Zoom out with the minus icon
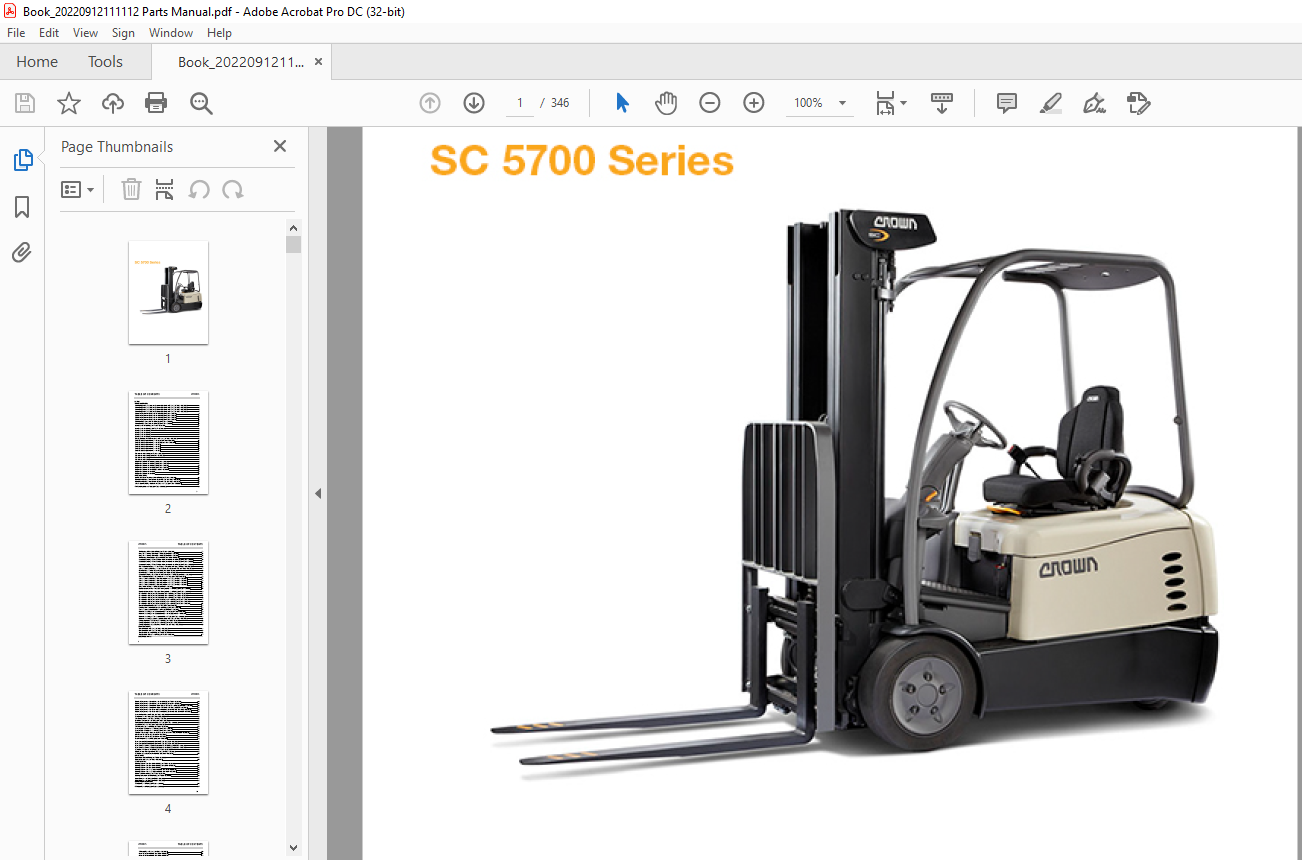Screen dimensions: 1302x860 [710, 103]
